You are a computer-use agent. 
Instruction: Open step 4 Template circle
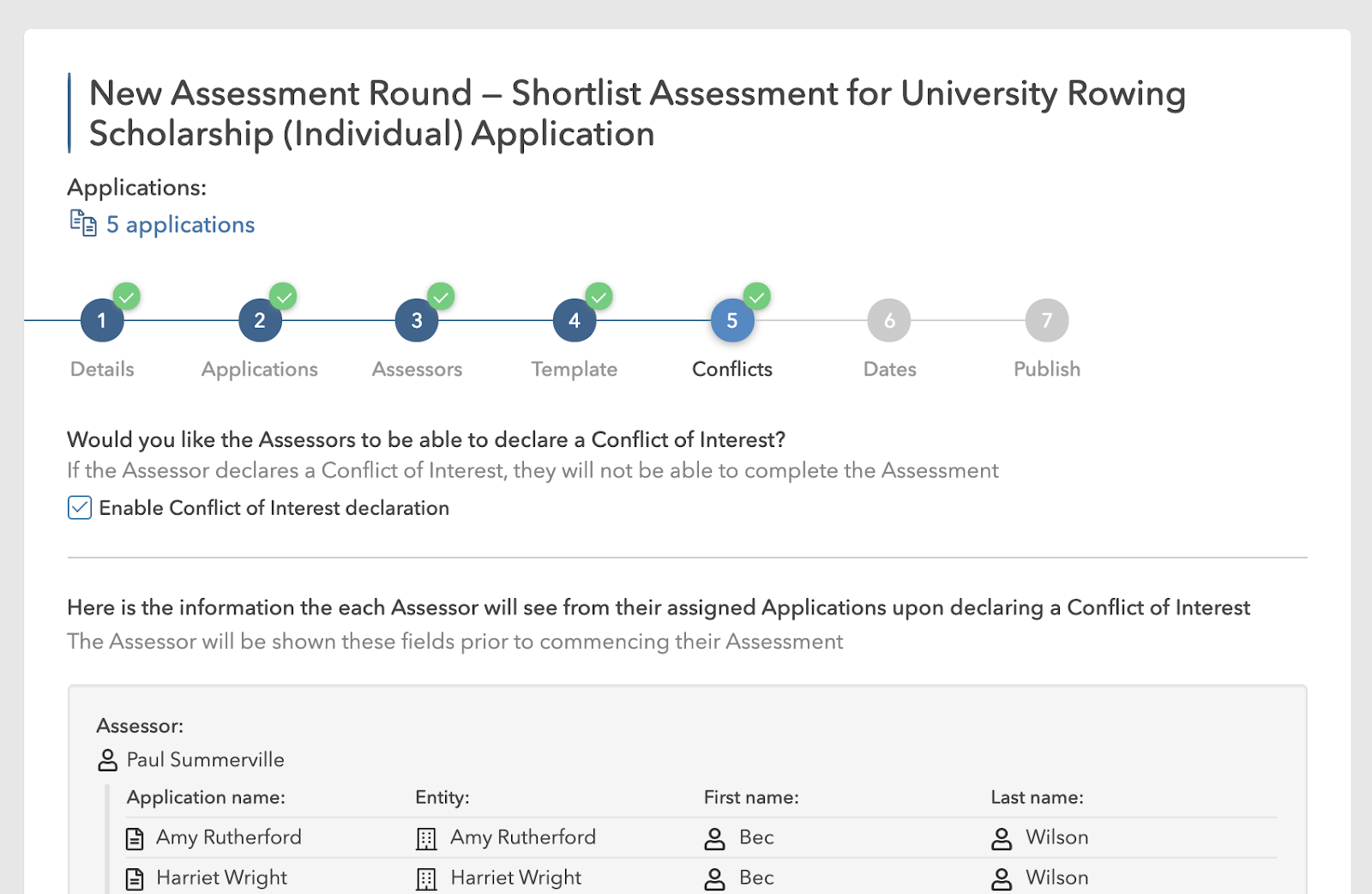point(575,321)
